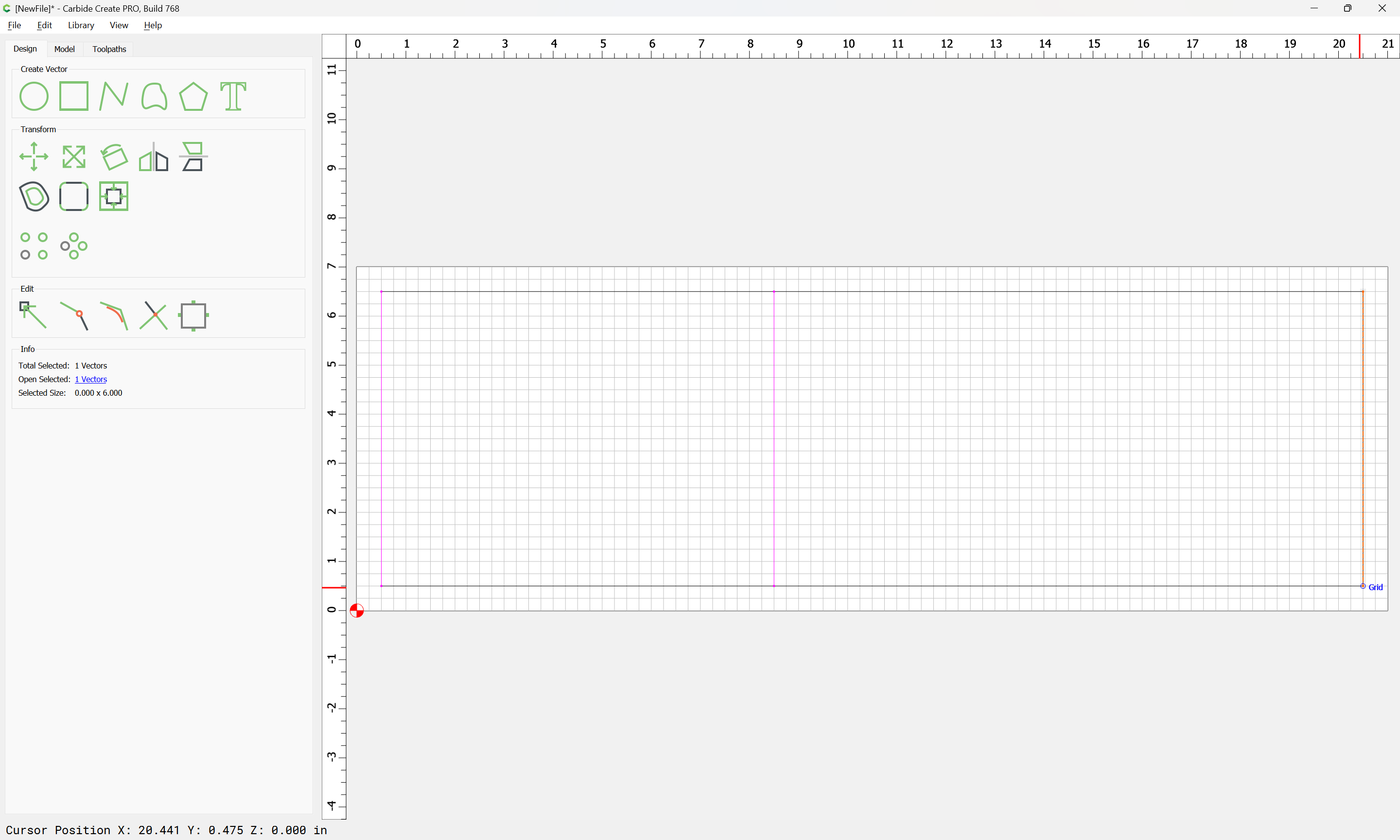Open the File menu
1400x840 pixels.
point(15,25)
